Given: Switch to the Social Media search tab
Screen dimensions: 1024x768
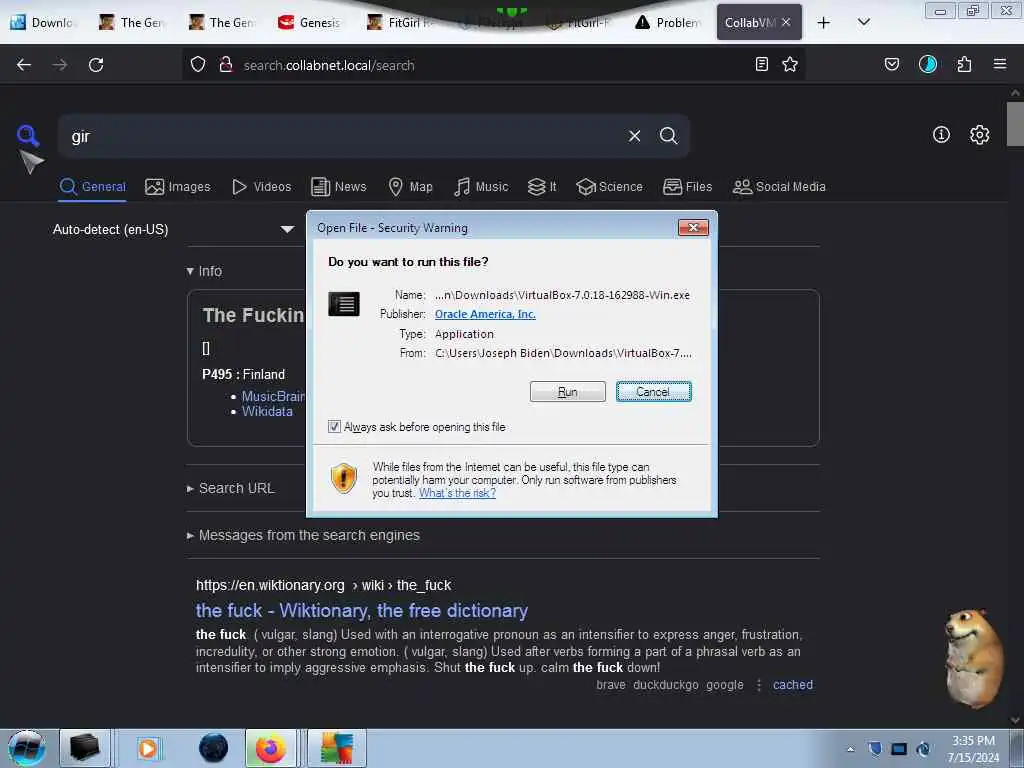Looking at the screenshot, I should (x=779, y=187).
